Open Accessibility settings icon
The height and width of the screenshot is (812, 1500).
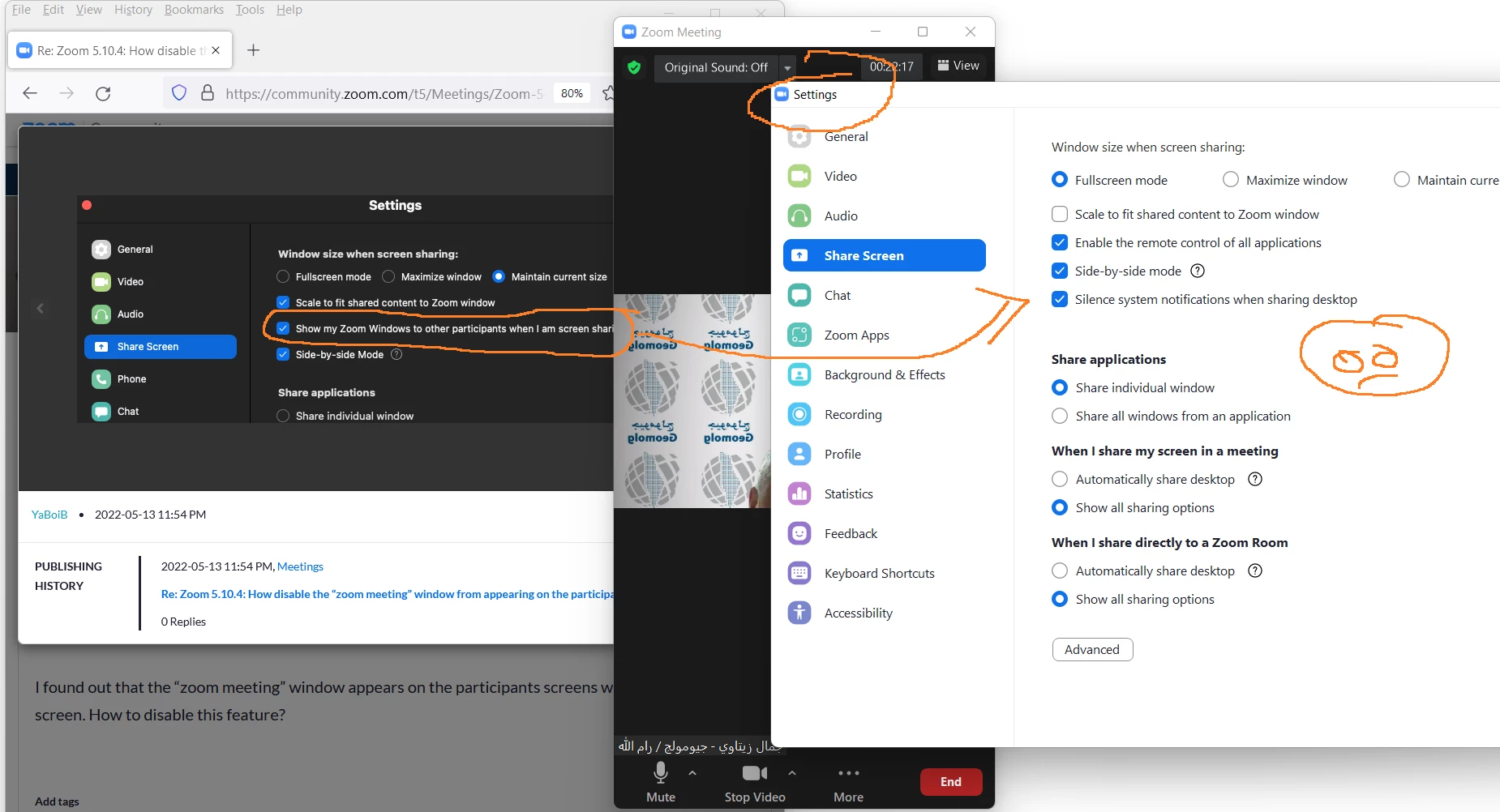pyautogui.click(x=799, y=613)
